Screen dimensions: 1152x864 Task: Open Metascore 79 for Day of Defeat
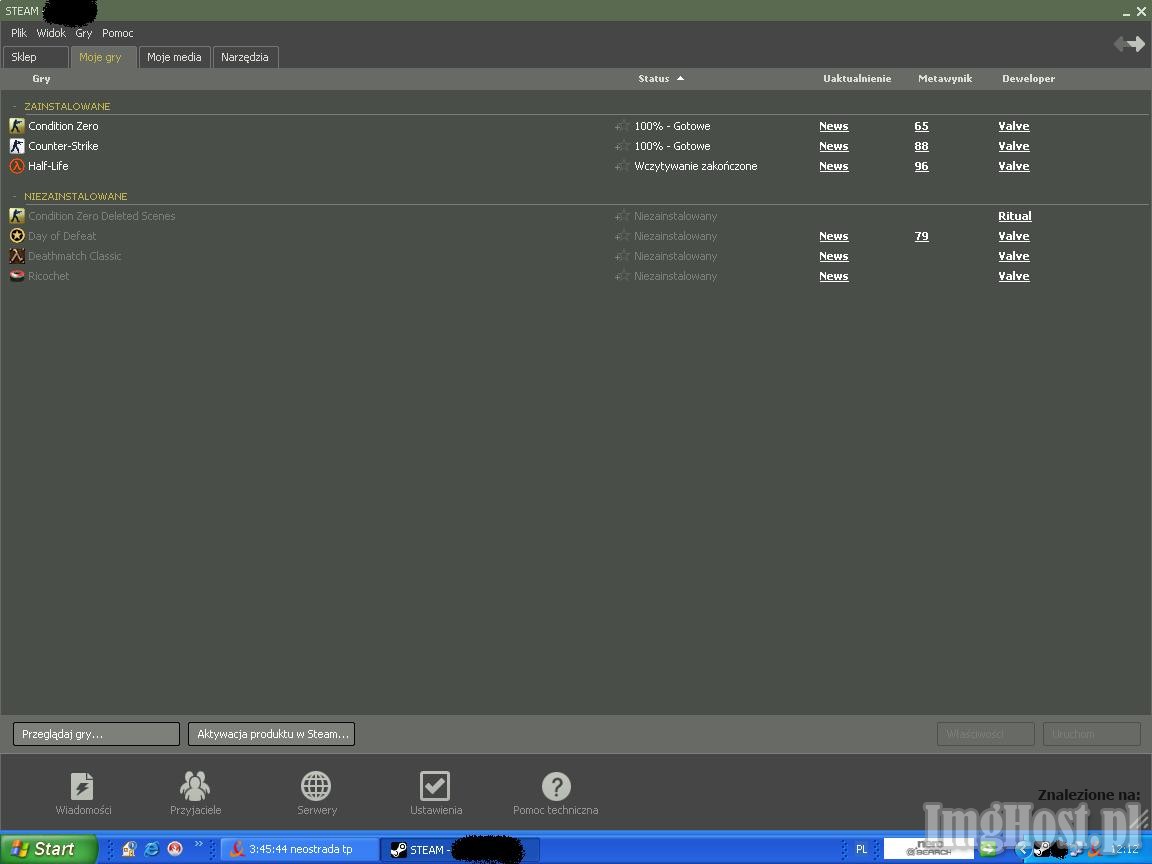[x=921, y=236]
